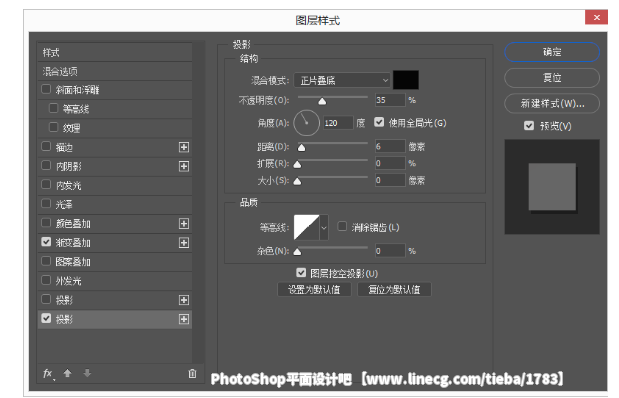Expand the 等高线 contour picker arrow
619x398 pixels.
coord(324,227)
